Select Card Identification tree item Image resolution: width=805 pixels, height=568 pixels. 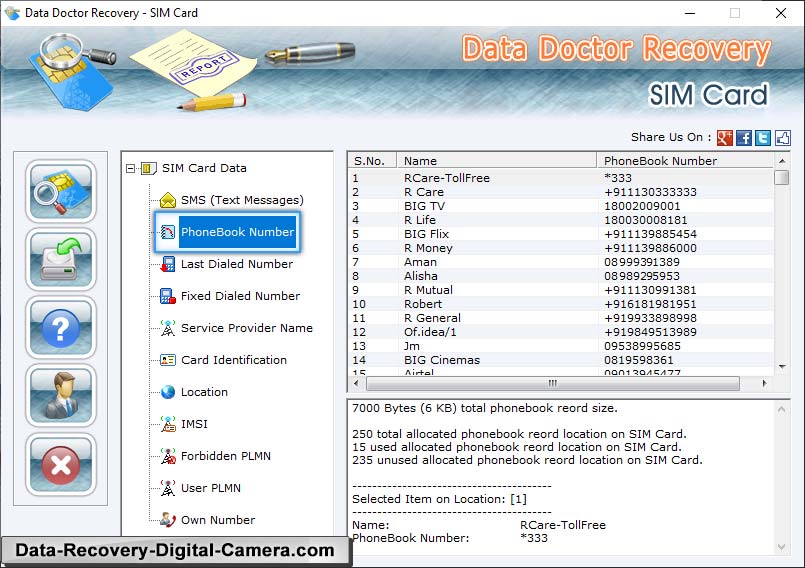click(234, 360)
